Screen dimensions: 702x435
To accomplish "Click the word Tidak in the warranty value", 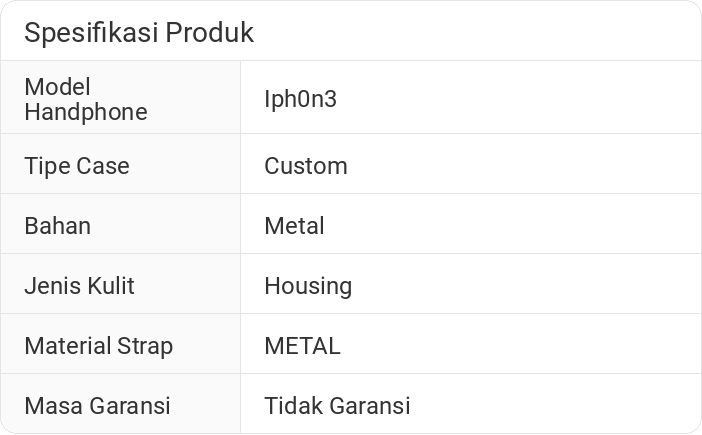I will coord(291,406).
